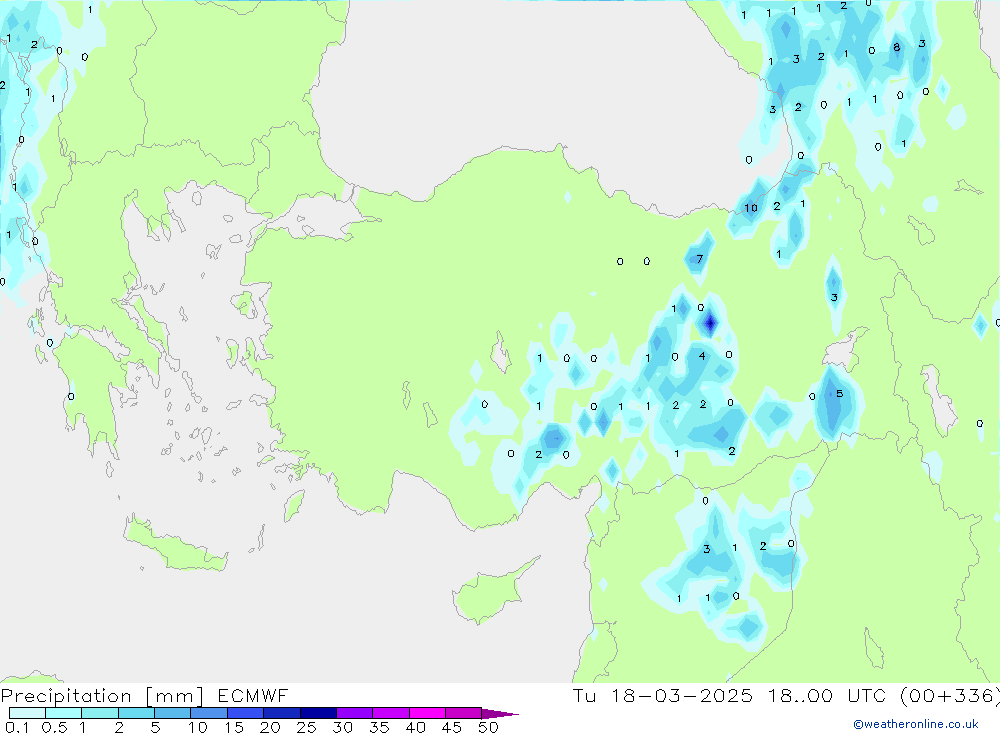Image resolution: width=1000 pixels, height=733 pixels.
Task: Click the dark navy peak precipitation cell
Action: tap(710, 323)
